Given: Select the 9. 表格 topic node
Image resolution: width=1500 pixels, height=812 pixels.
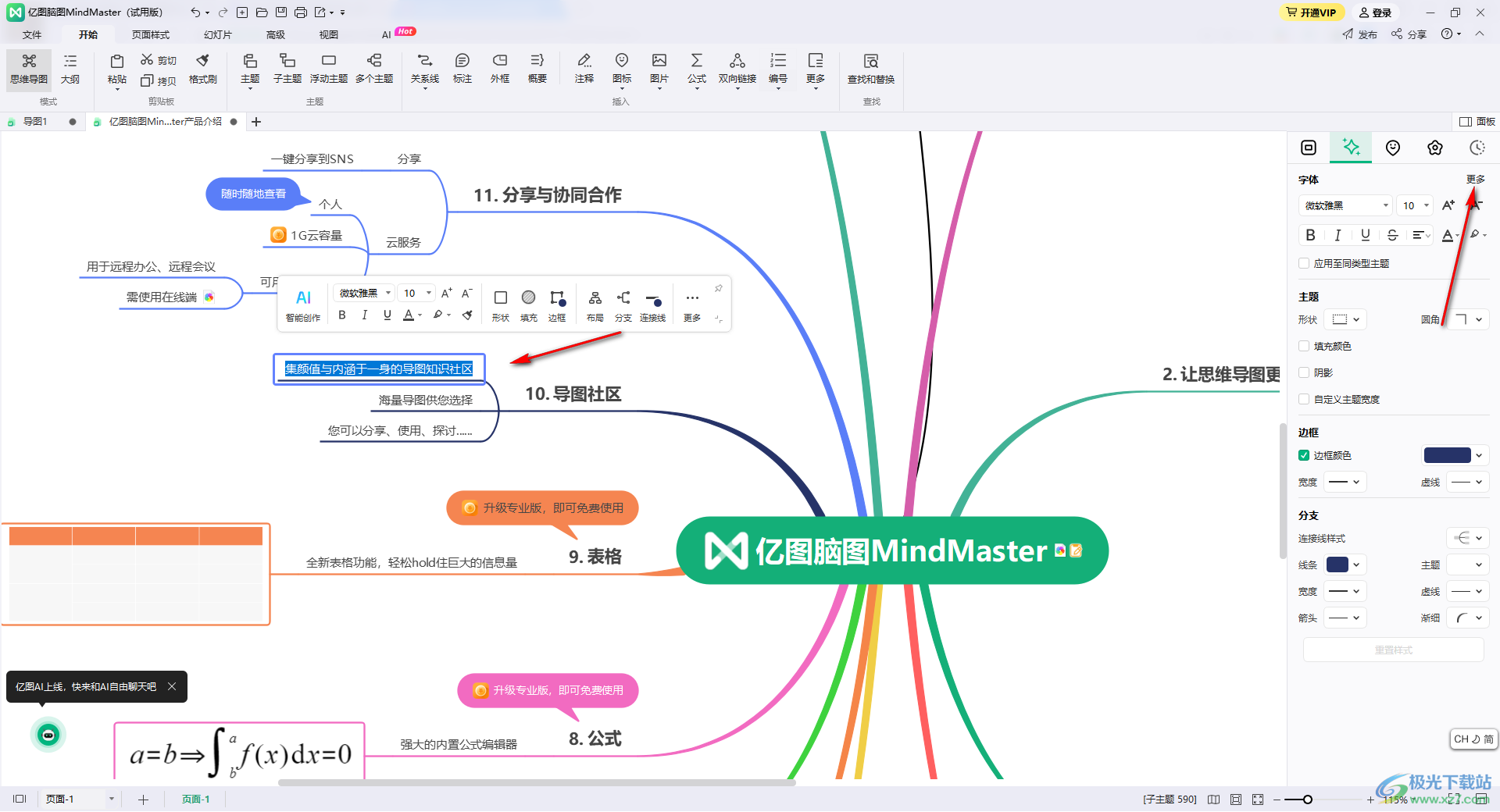Looking at the screenshot, I should click(x=595, y=557).
